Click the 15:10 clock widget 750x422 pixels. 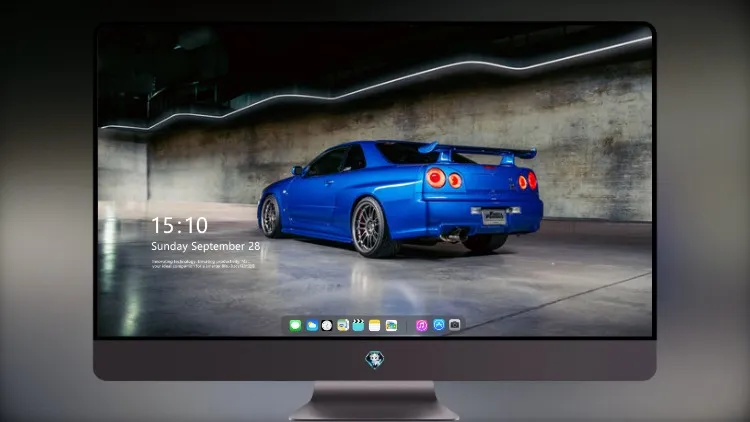(179, 225)
